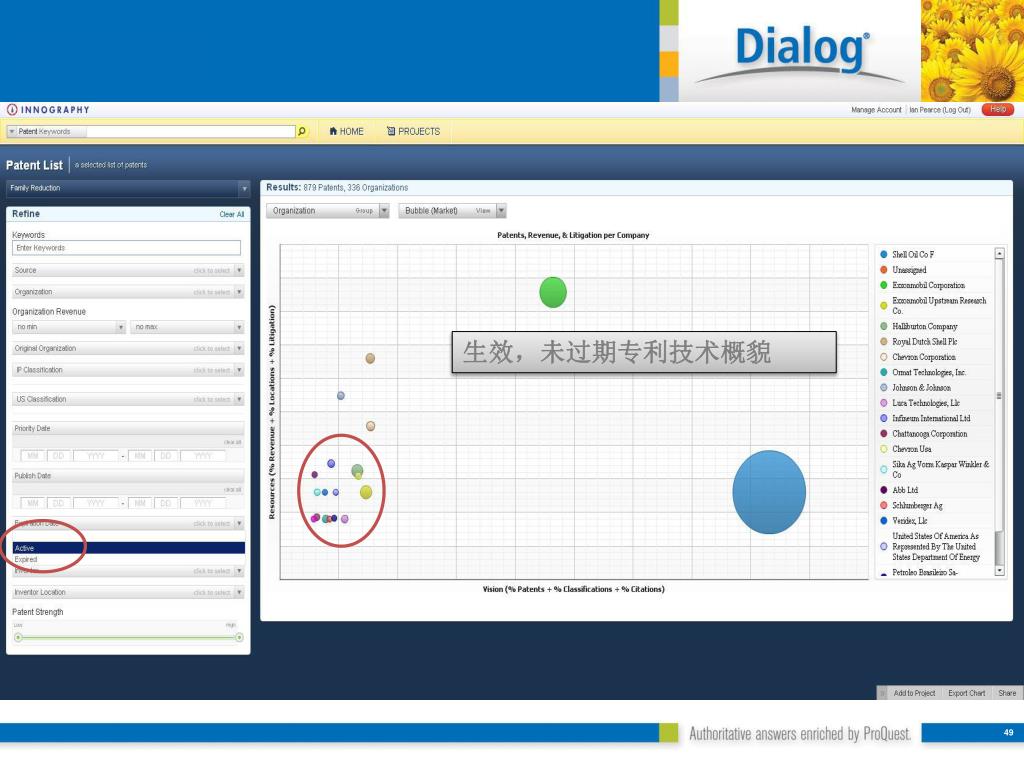Click the Share button
Screen dimensions: 1024x768
coord(1006,693)
